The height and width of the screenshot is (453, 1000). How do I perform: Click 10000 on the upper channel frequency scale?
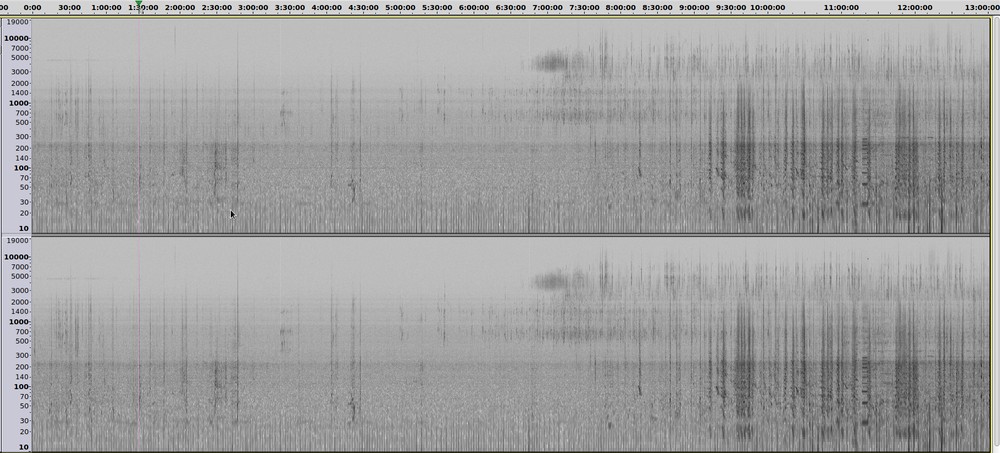[x=17, y=39]
